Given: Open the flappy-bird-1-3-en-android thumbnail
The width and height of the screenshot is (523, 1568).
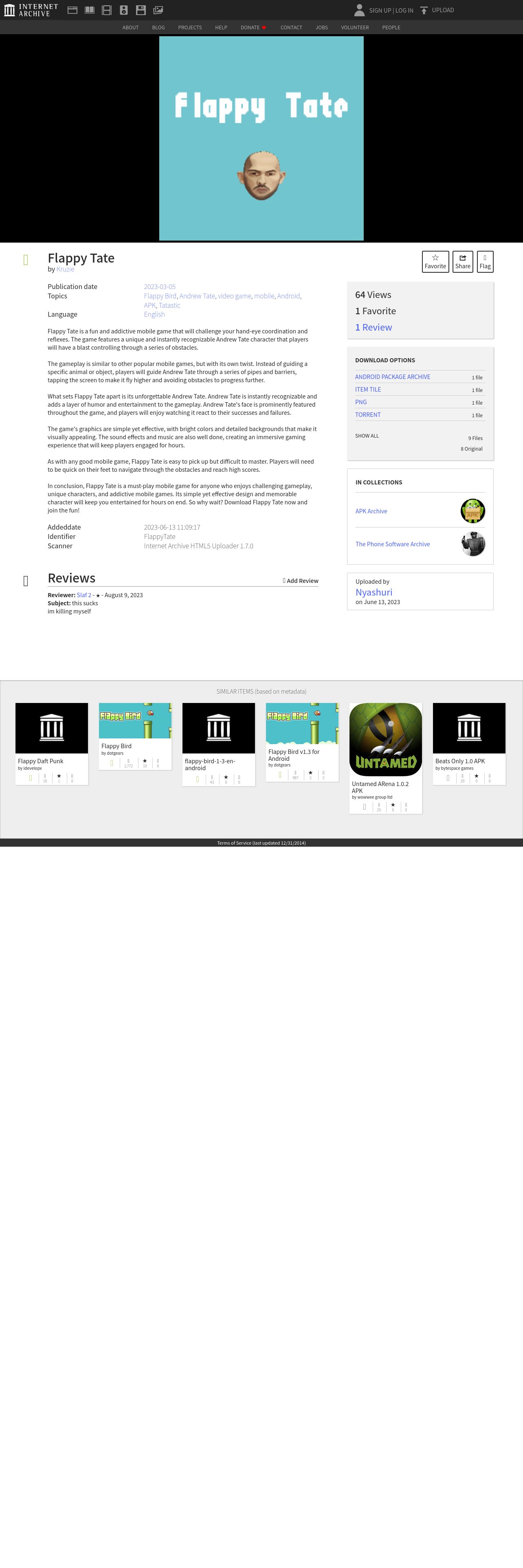Looking at the screenshot, I should click(219, 728).
